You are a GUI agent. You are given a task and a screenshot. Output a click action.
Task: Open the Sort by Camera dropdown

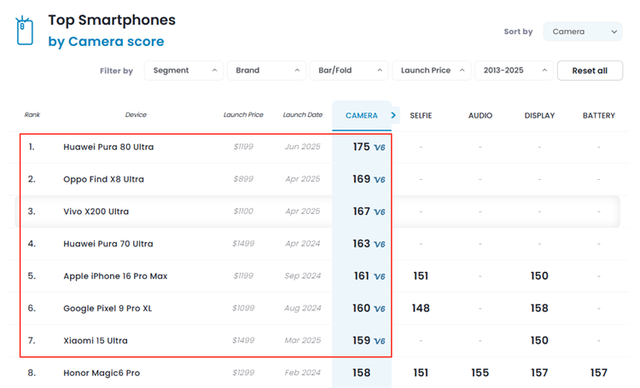click(582, 31)
